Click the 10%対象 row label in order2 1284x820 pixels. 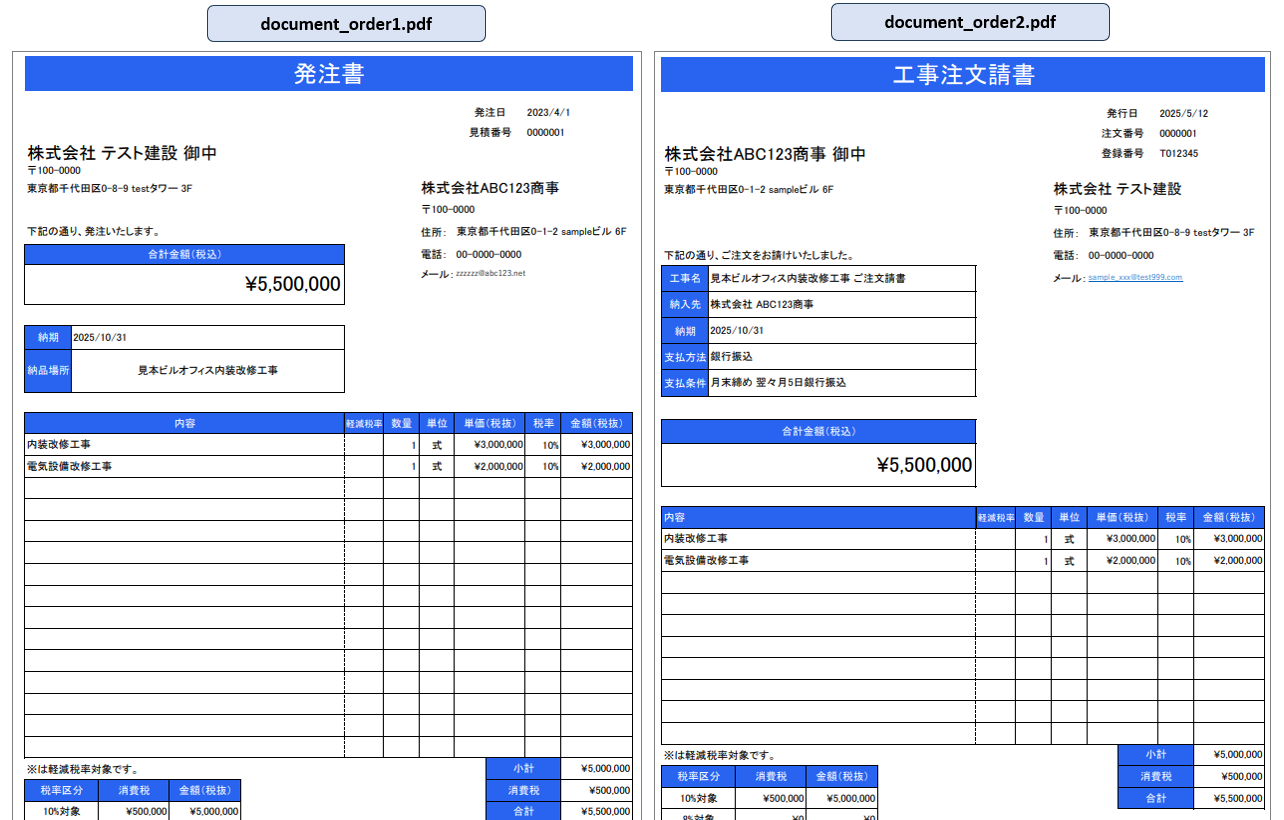coord(698,798)
